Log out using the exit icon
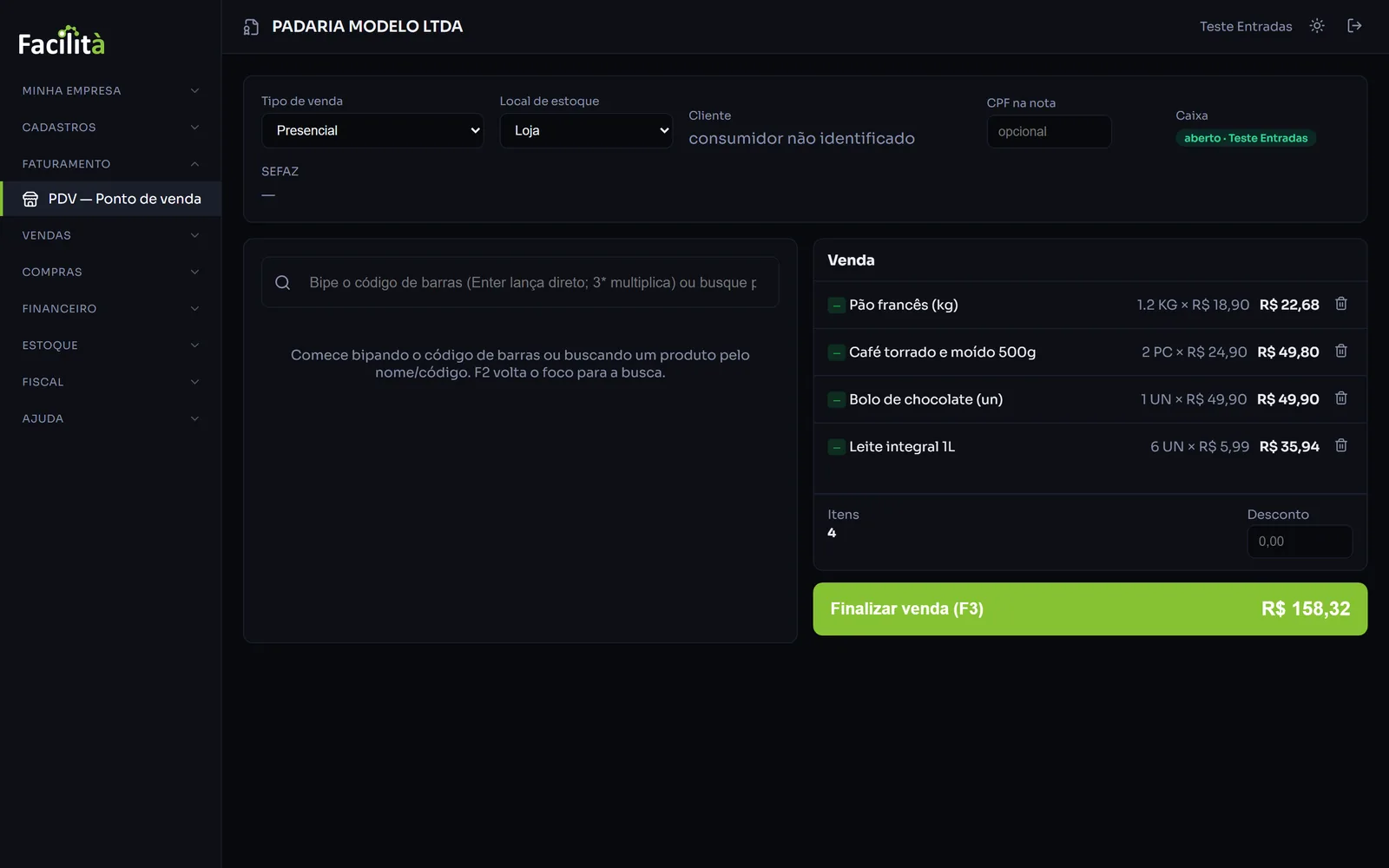 [1354, 26]
